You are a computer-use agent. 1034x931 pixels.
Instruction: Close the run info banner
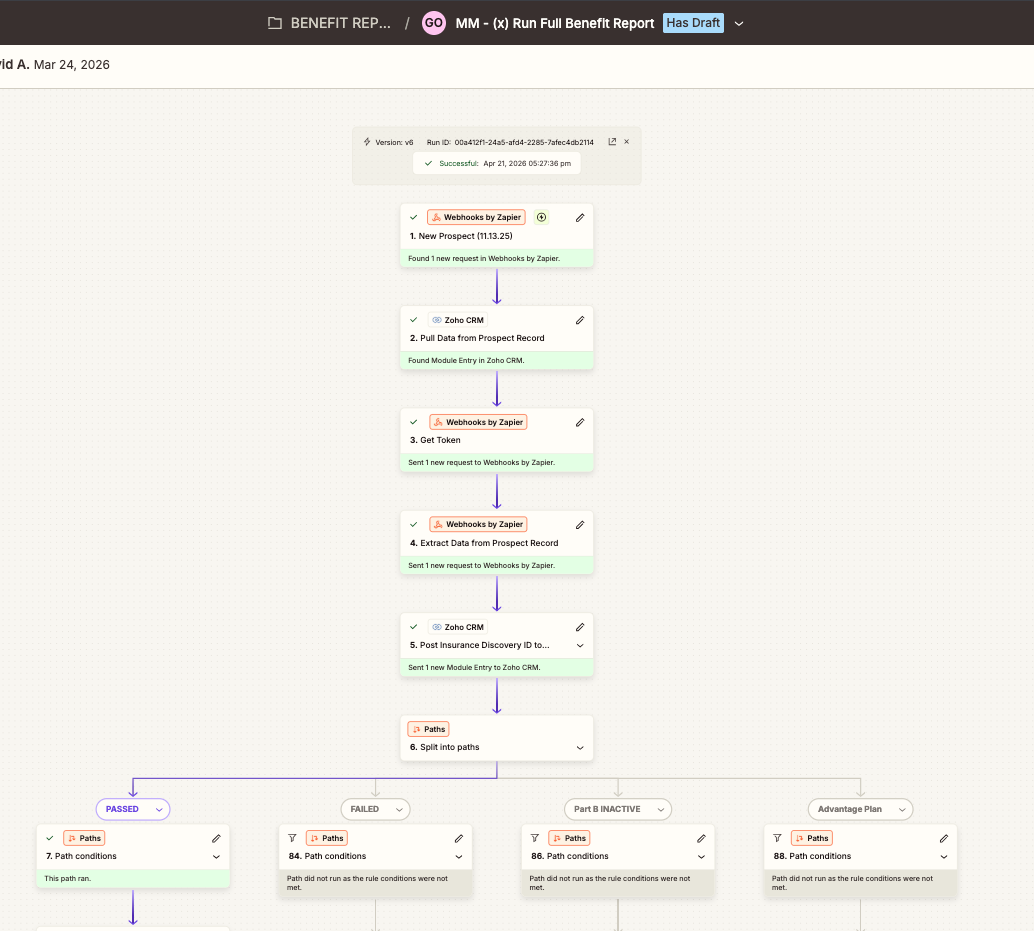pyautogui.click(x=627, y=142)
